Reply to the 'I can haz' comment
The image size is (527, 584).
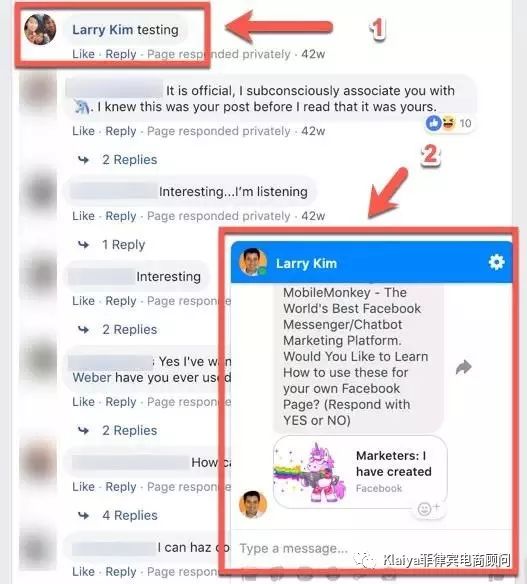tap(121, 572)
